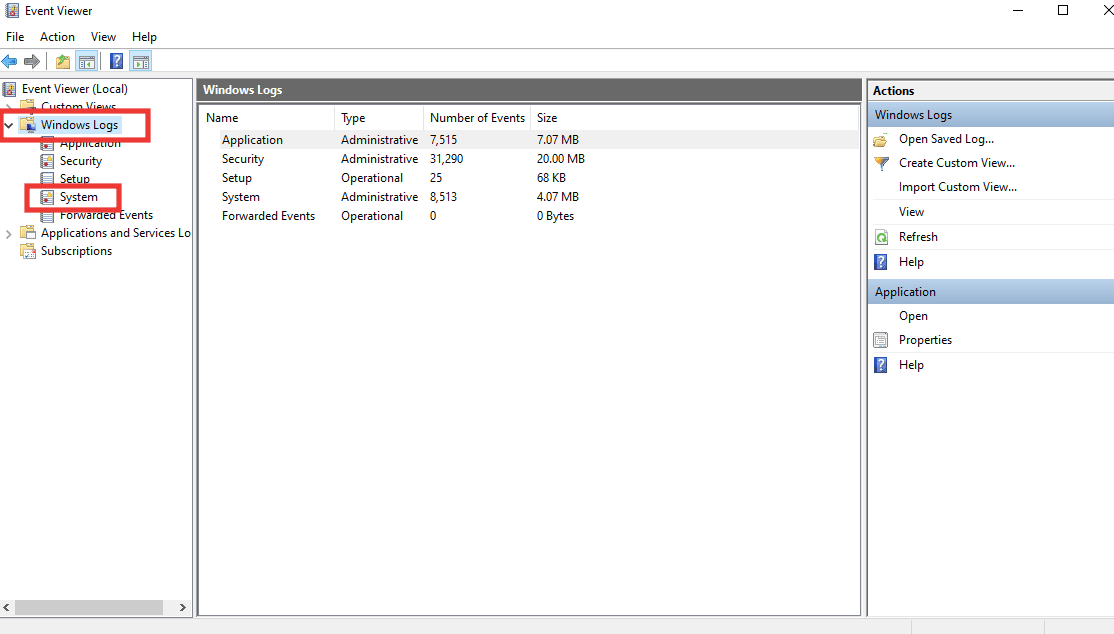Viewport: 1114px width, 634px height.
Task: Expand the Applications and Services Logs node
Action: click(9, 232)
